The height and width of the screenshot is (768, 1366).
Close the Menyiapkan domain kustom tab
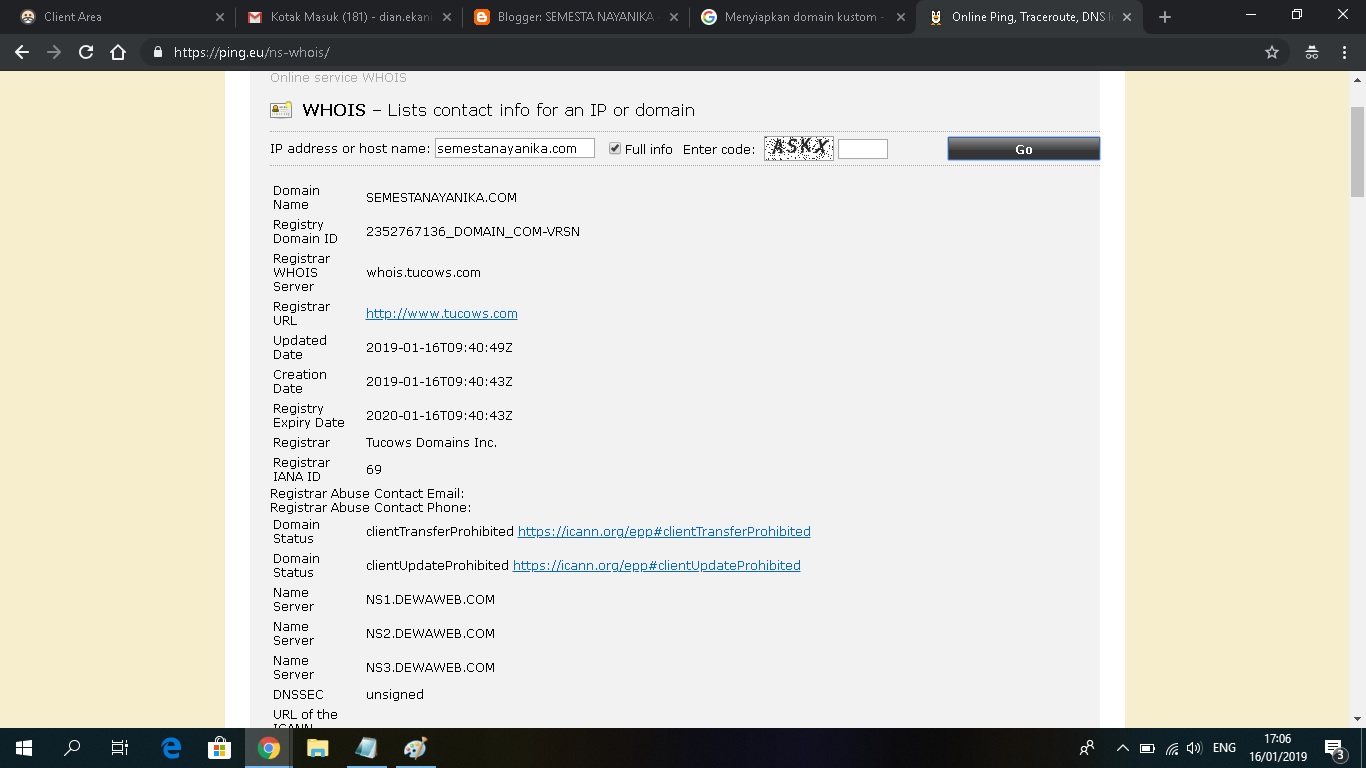[x=900, y=17]
